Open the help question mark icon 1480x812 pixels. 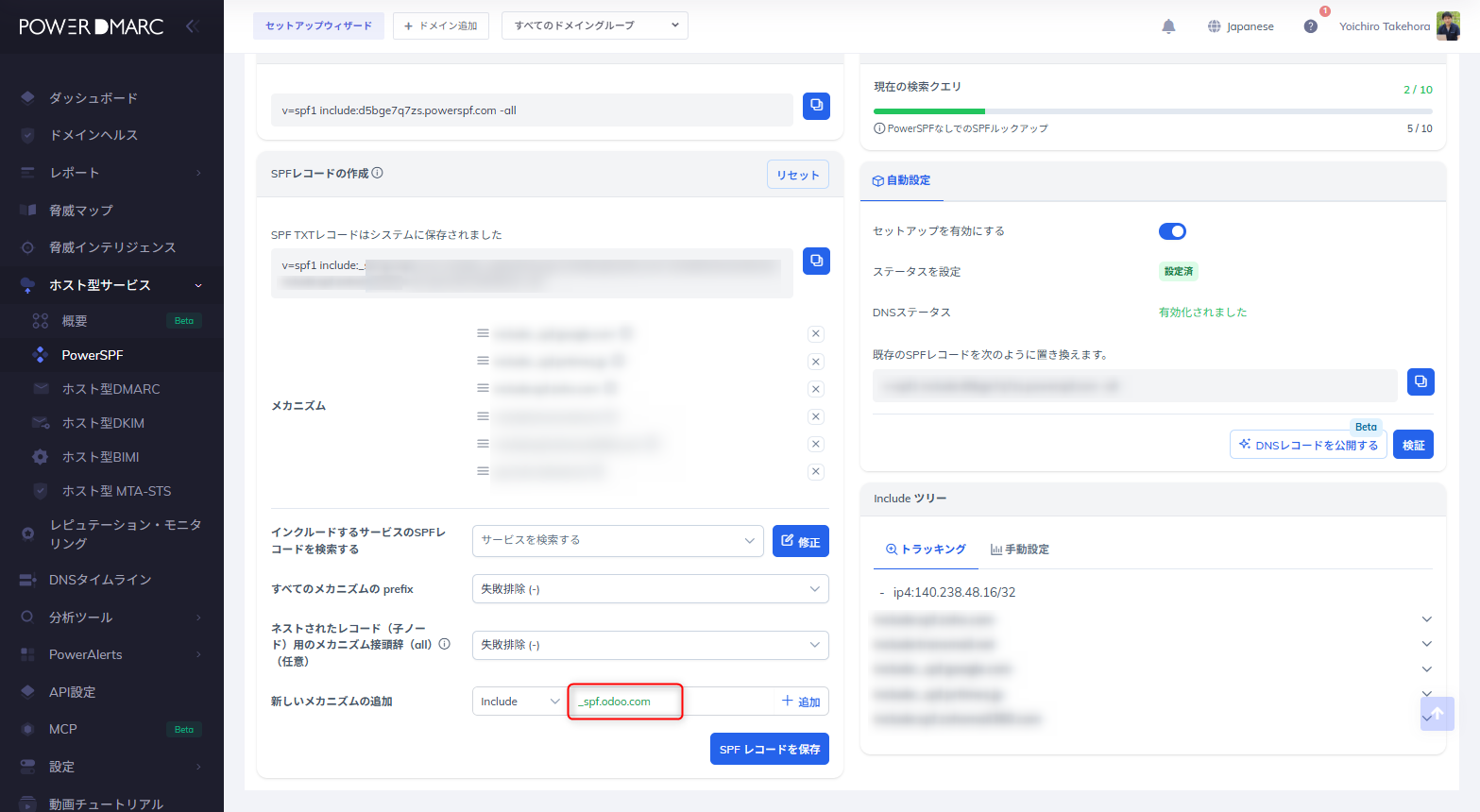1310,26
